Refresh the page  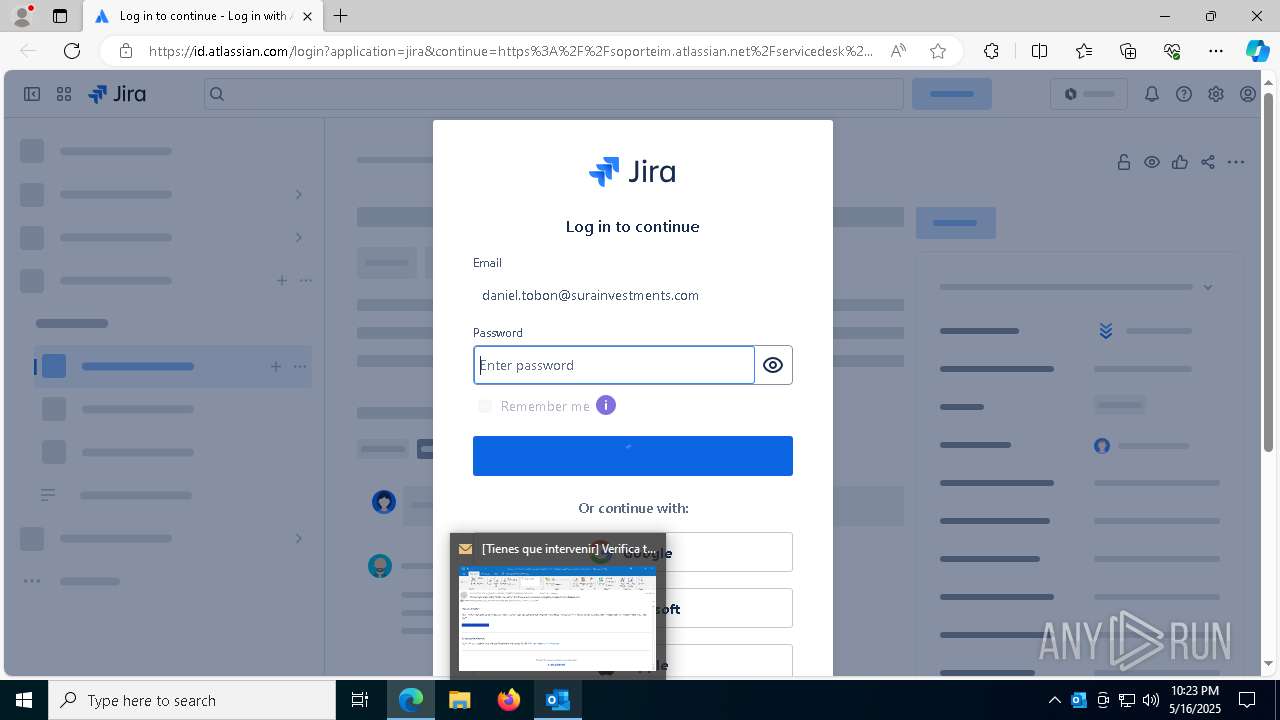(x=72, y=51)
